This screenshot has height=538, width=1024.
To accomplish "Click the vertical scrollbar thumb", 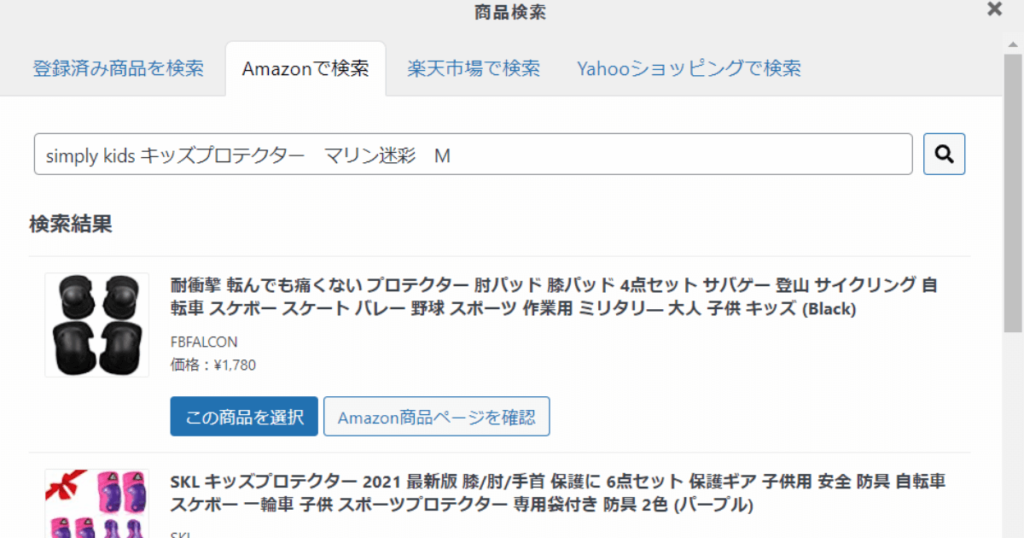I will (1013, 194).
